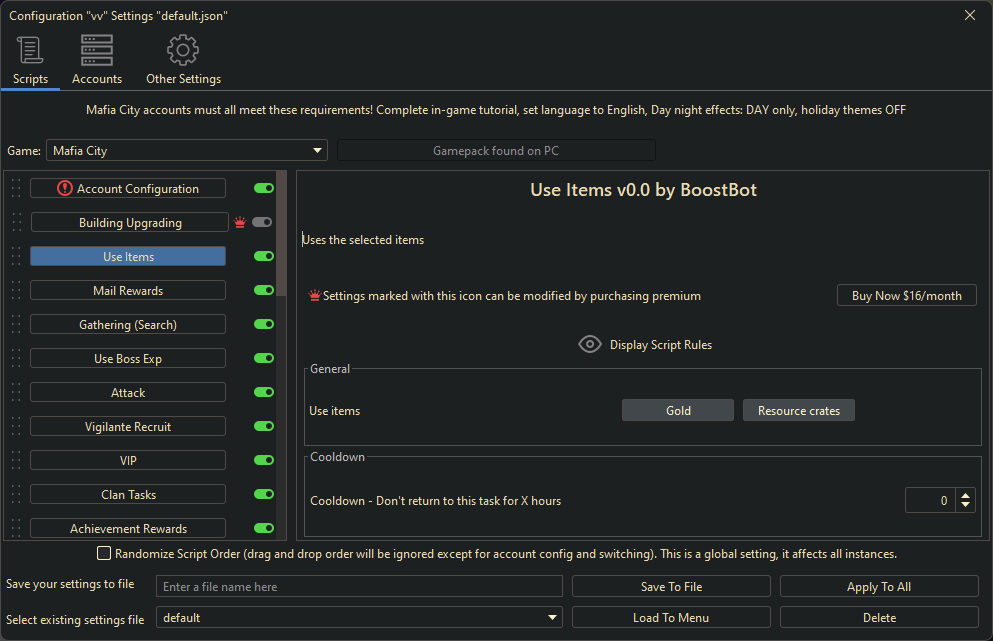Open the Scripts tab icon
Screen dimensions: 993x641
pos(30,50)
